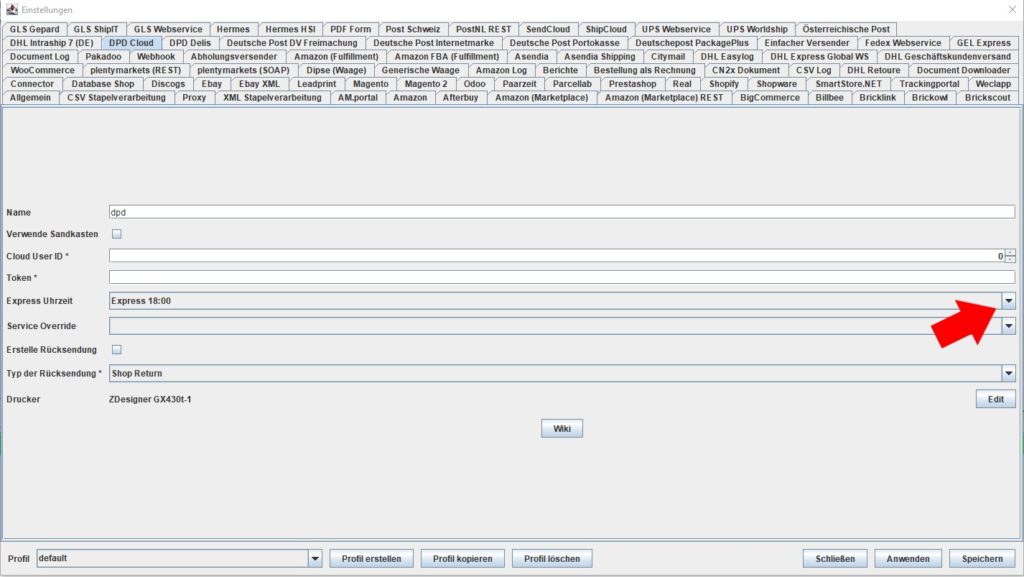Viewport: 1024px width, 577px height.
Task: Open the Document Downloader tab
Action: (x=963, y=70)
